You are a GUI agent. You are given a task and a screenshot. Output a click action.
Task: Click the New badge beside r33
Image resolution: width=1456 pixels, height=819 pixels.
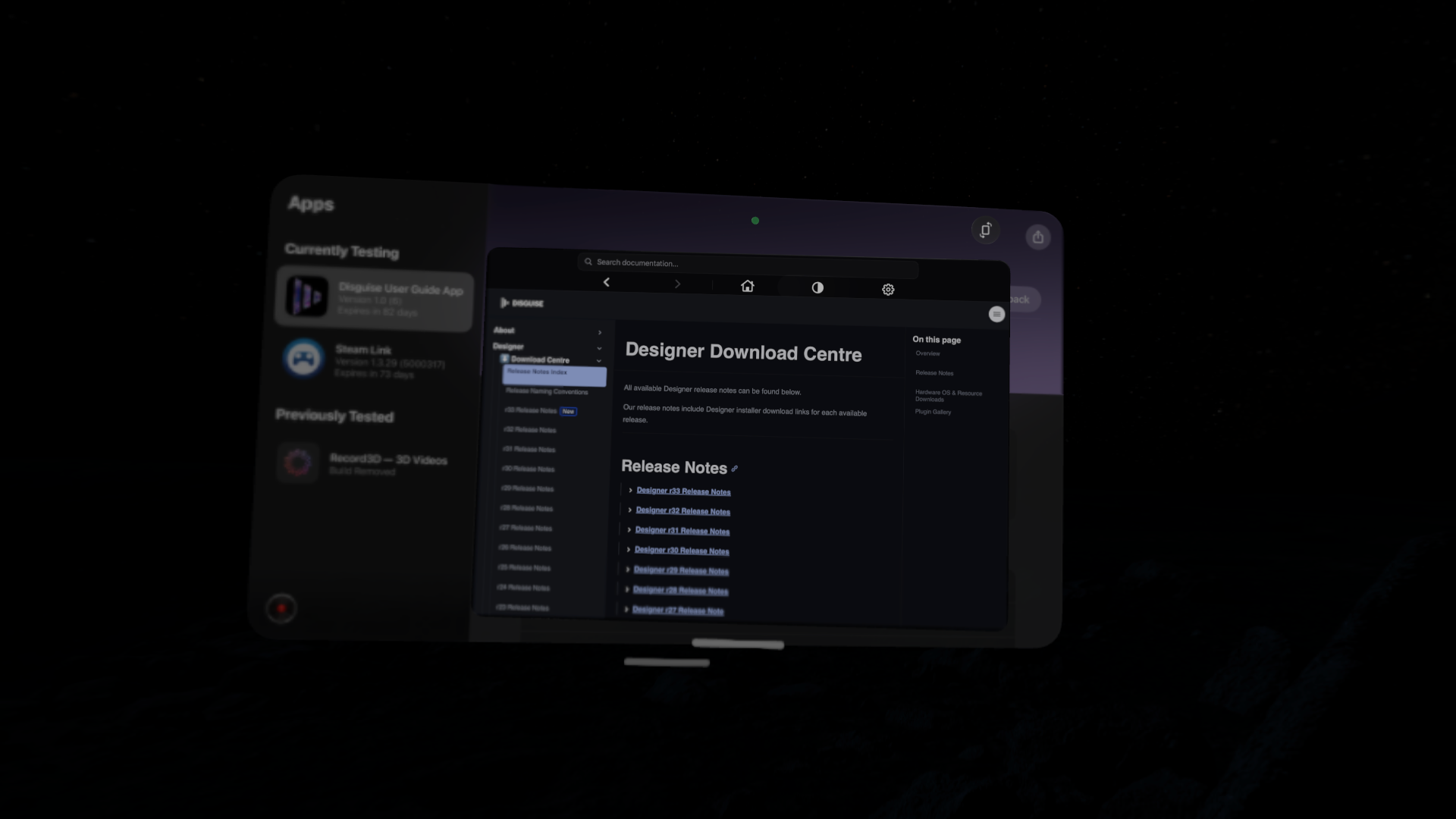coord(568,411)
